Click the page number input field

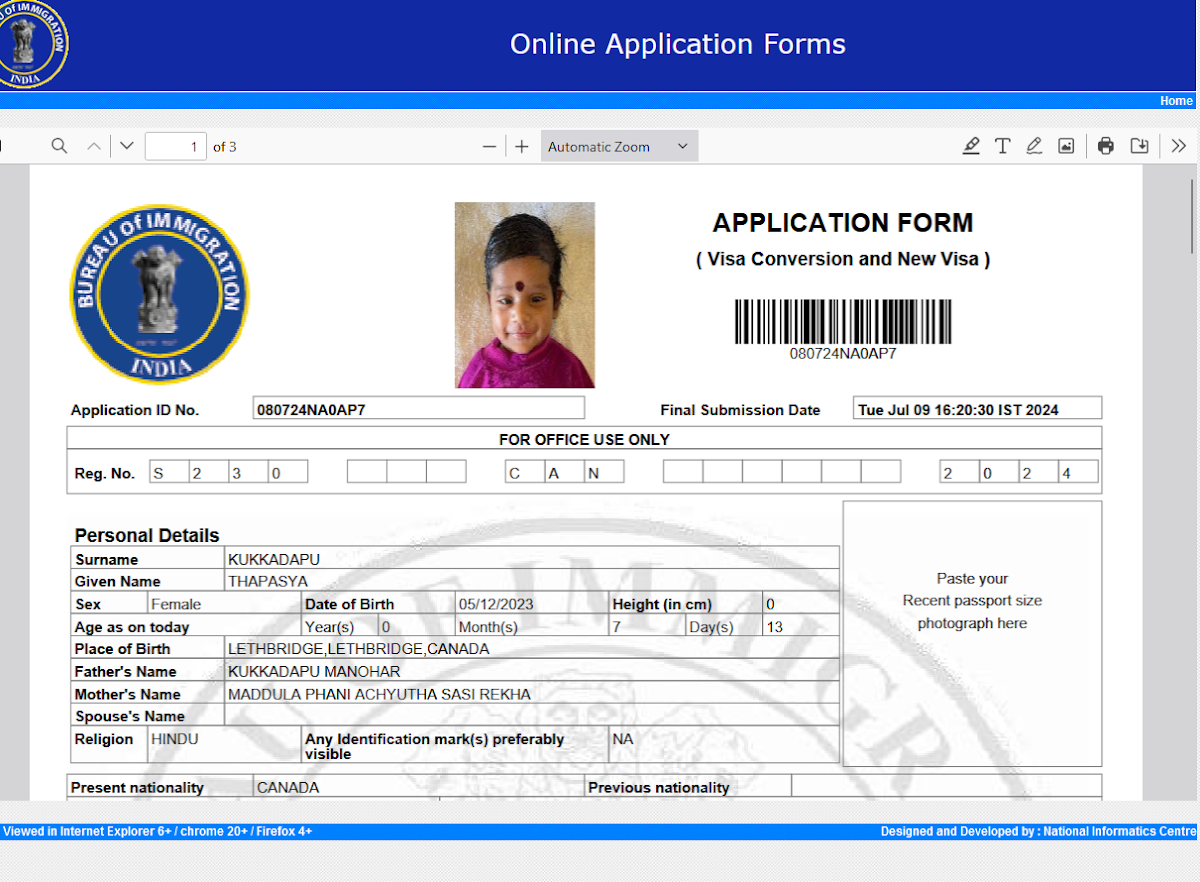(x=176, y=146)
